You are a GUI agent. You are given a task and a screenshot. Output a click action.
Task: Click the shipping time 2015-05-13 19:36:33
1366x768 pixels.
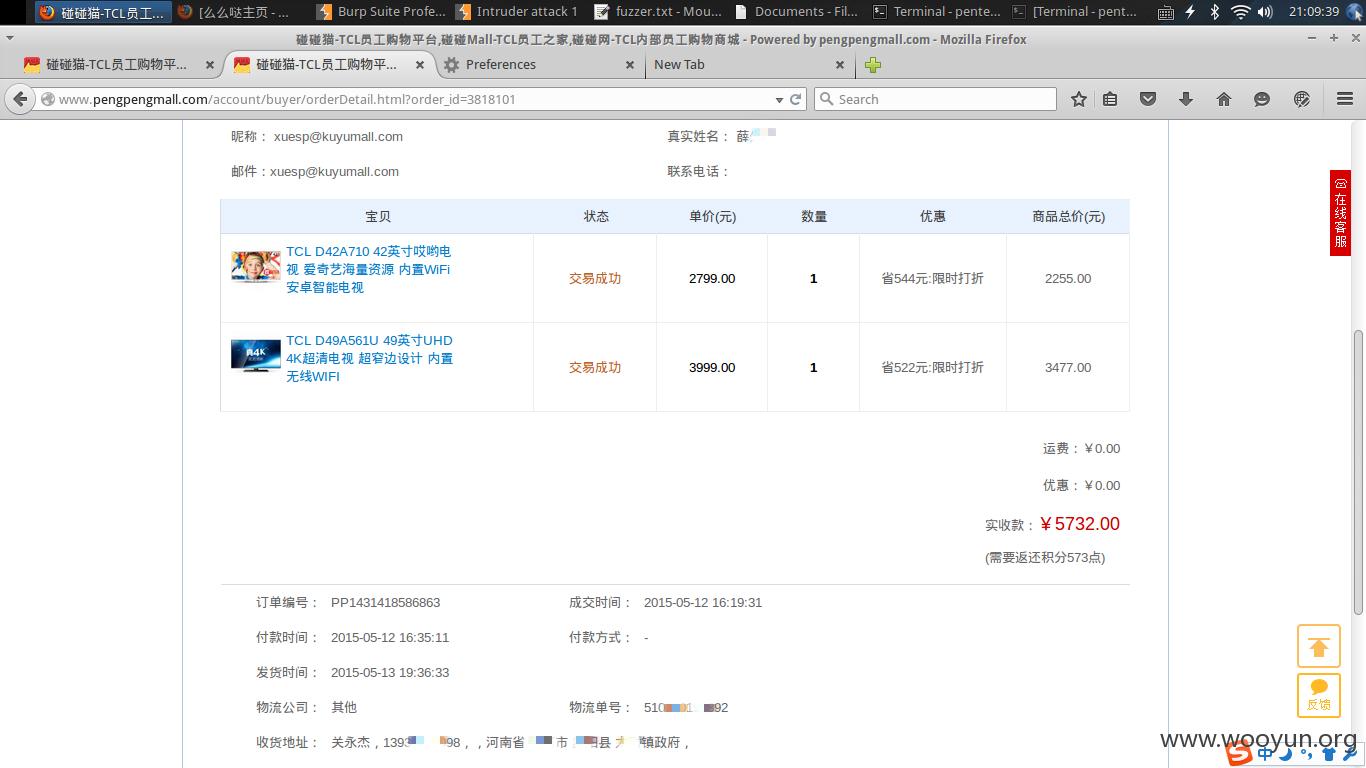[x=390, y=673]
